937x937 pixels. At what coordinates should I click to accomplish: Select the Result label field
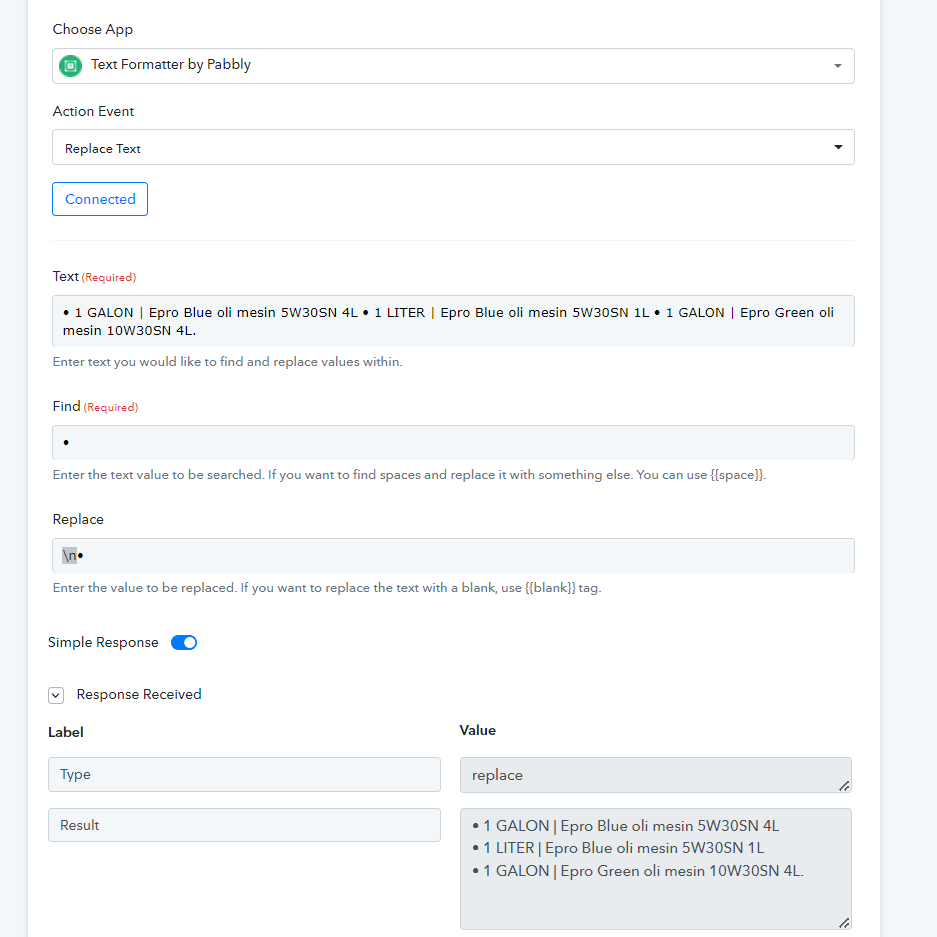point(244,825)
